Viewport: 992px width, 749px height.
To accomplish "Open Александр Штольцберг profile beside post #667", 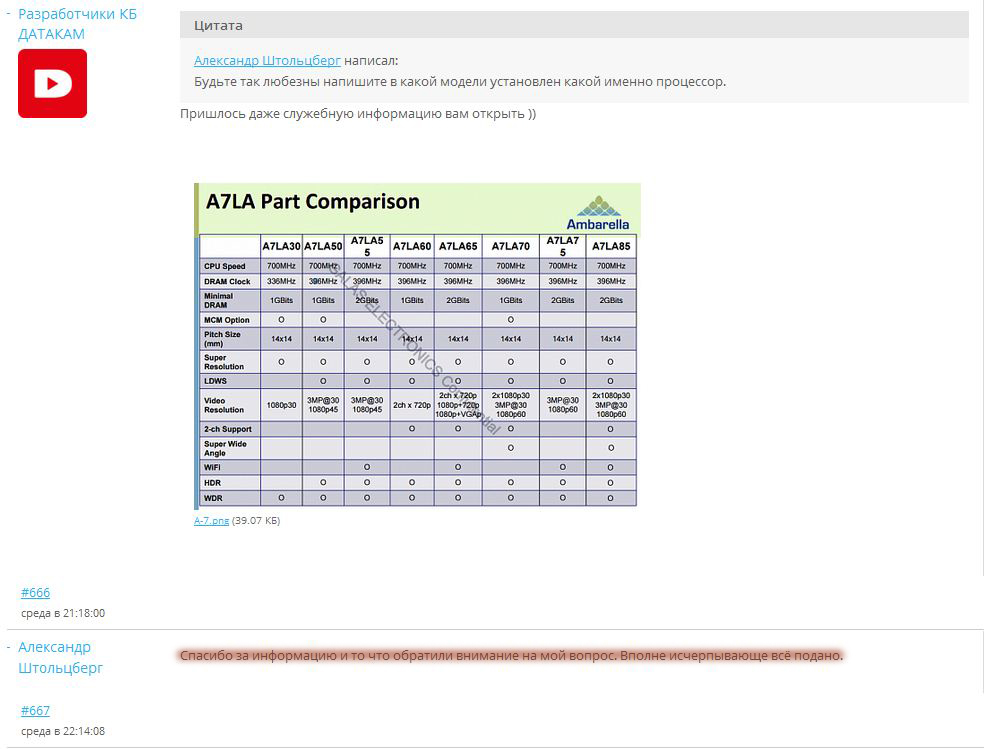I will coord(60,657).
